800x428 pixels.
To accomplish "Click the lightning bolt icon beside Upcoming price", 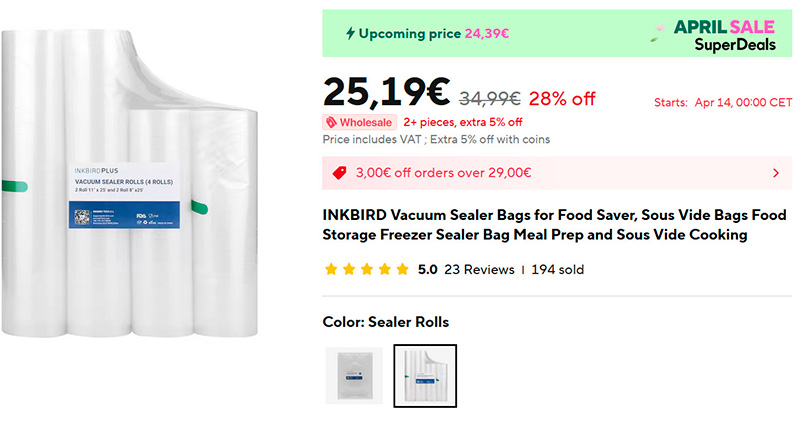I will pos(350,33).
